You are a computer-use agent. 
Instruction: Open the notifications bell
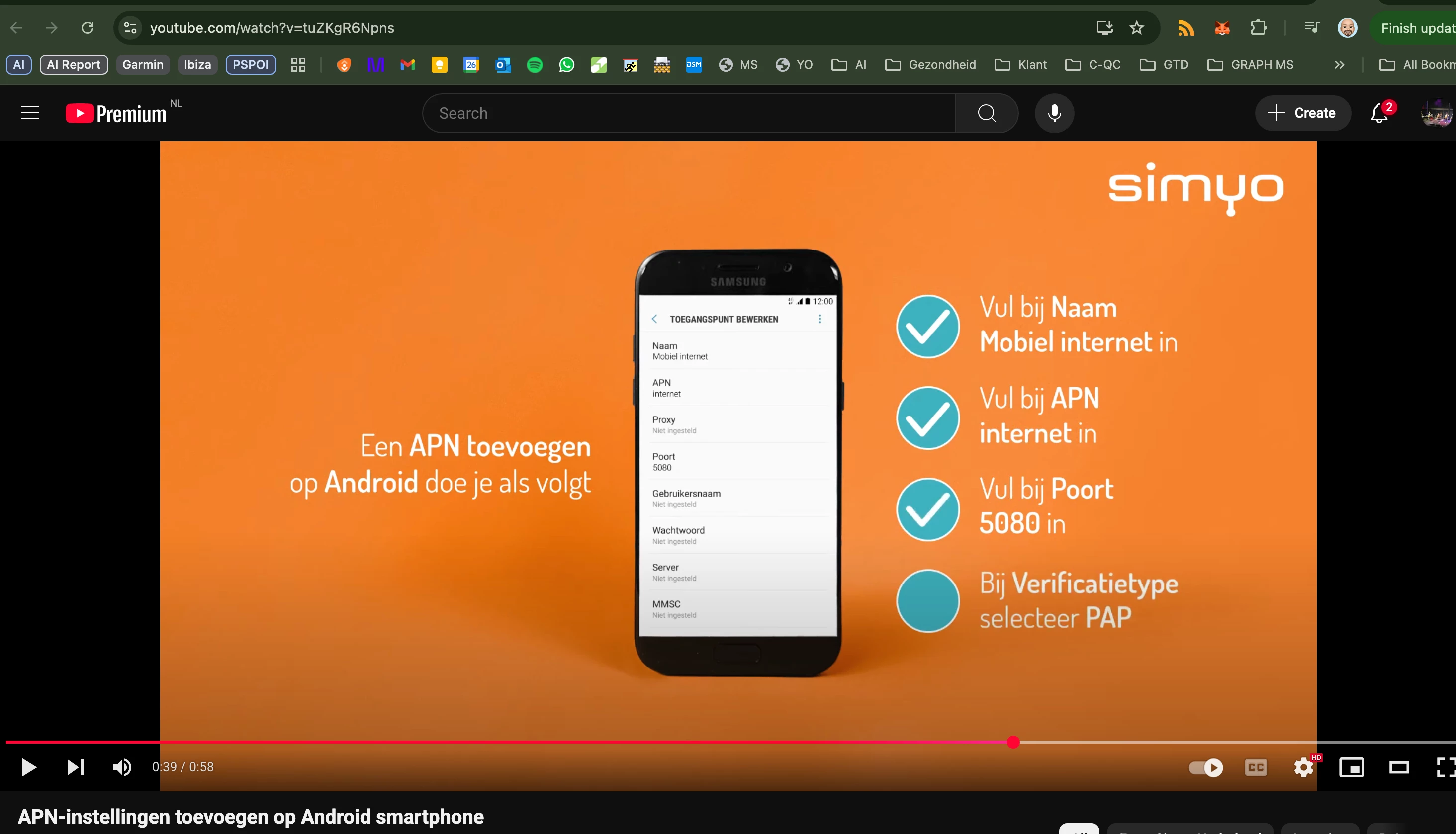click(x=1380, y=113)
